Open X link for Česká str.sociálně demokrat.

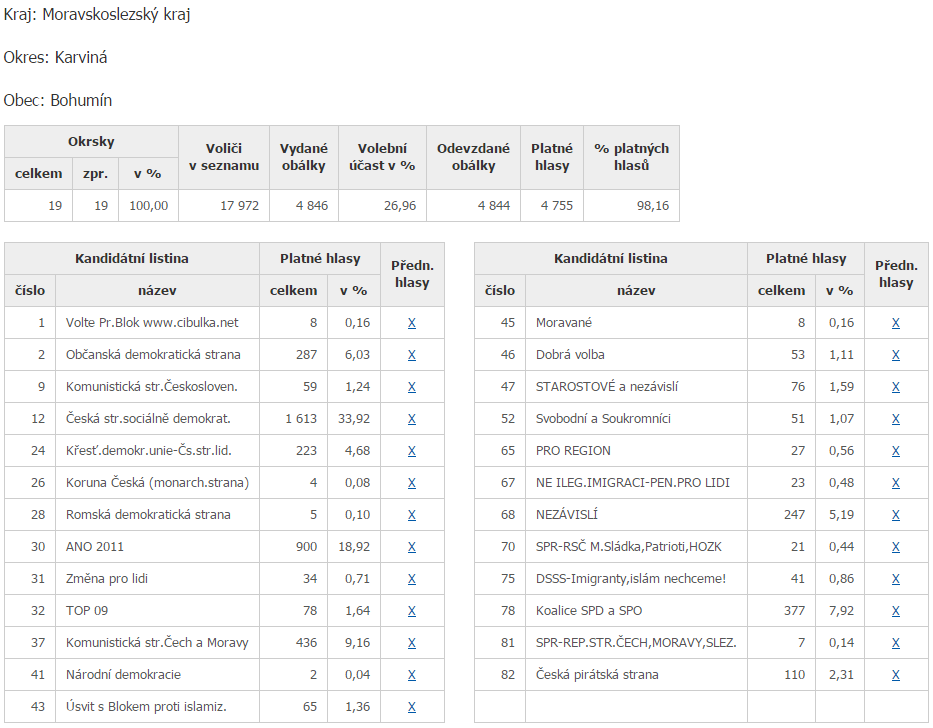[412, 419]
